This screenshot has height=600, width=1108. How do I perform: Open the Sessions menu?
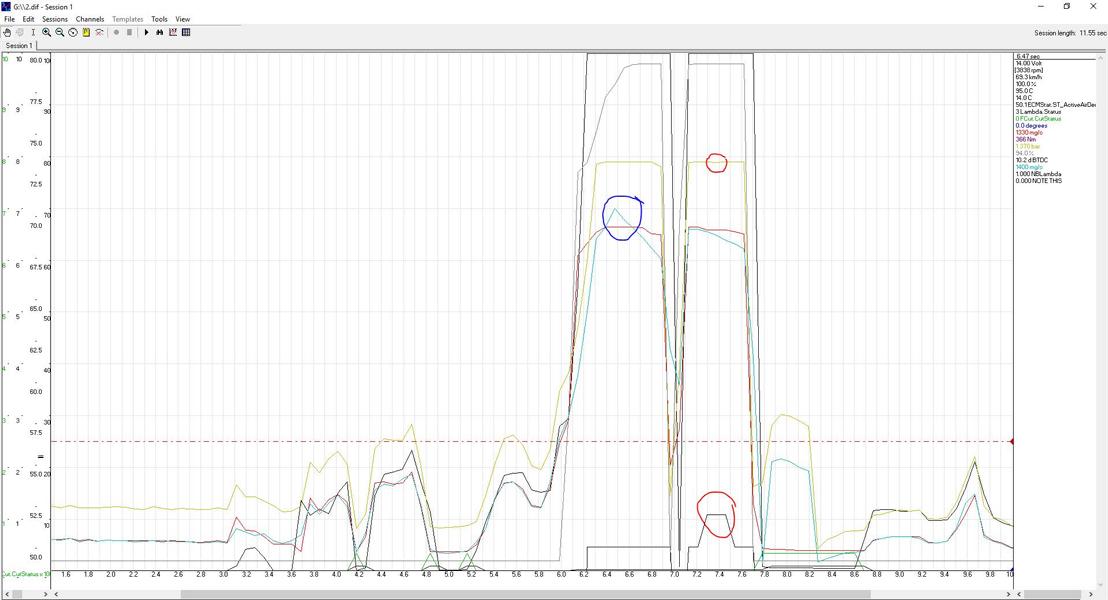pos(54,19)
